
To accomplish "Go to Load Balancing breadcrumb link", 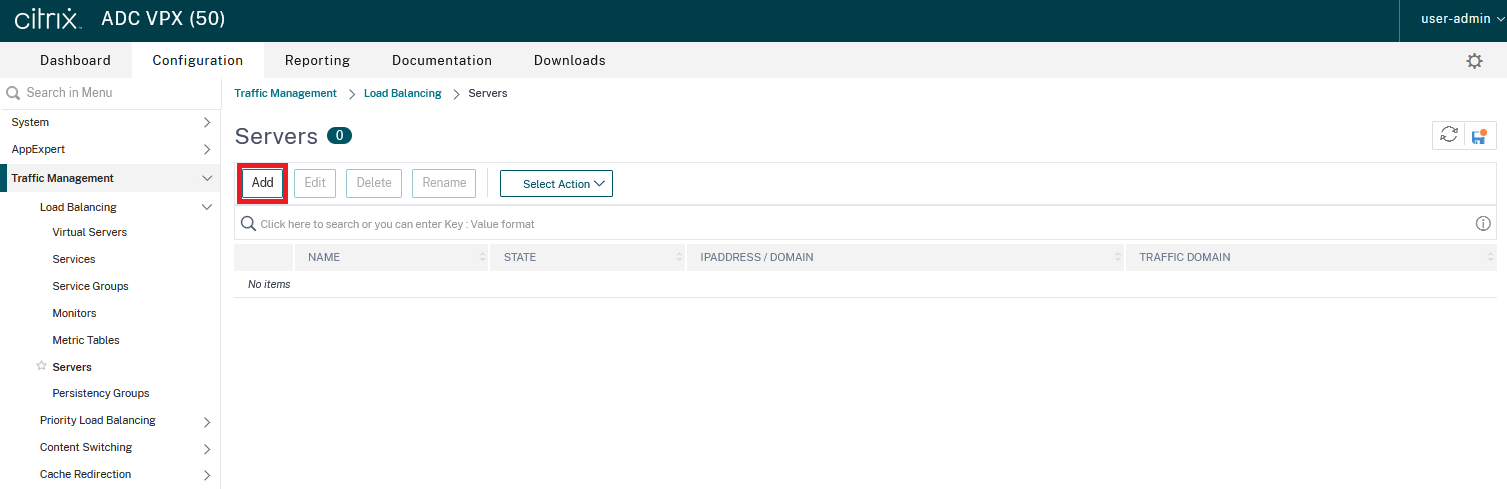I will pyautogui.click(x=402, y=93).
